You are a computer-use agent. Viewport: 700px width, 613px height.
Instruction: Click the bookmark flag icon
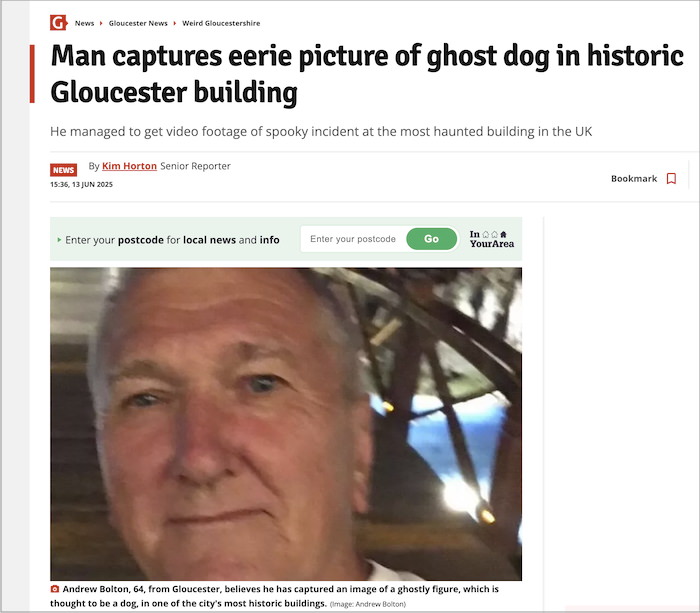pyautogui.click(x=671, y=179)
